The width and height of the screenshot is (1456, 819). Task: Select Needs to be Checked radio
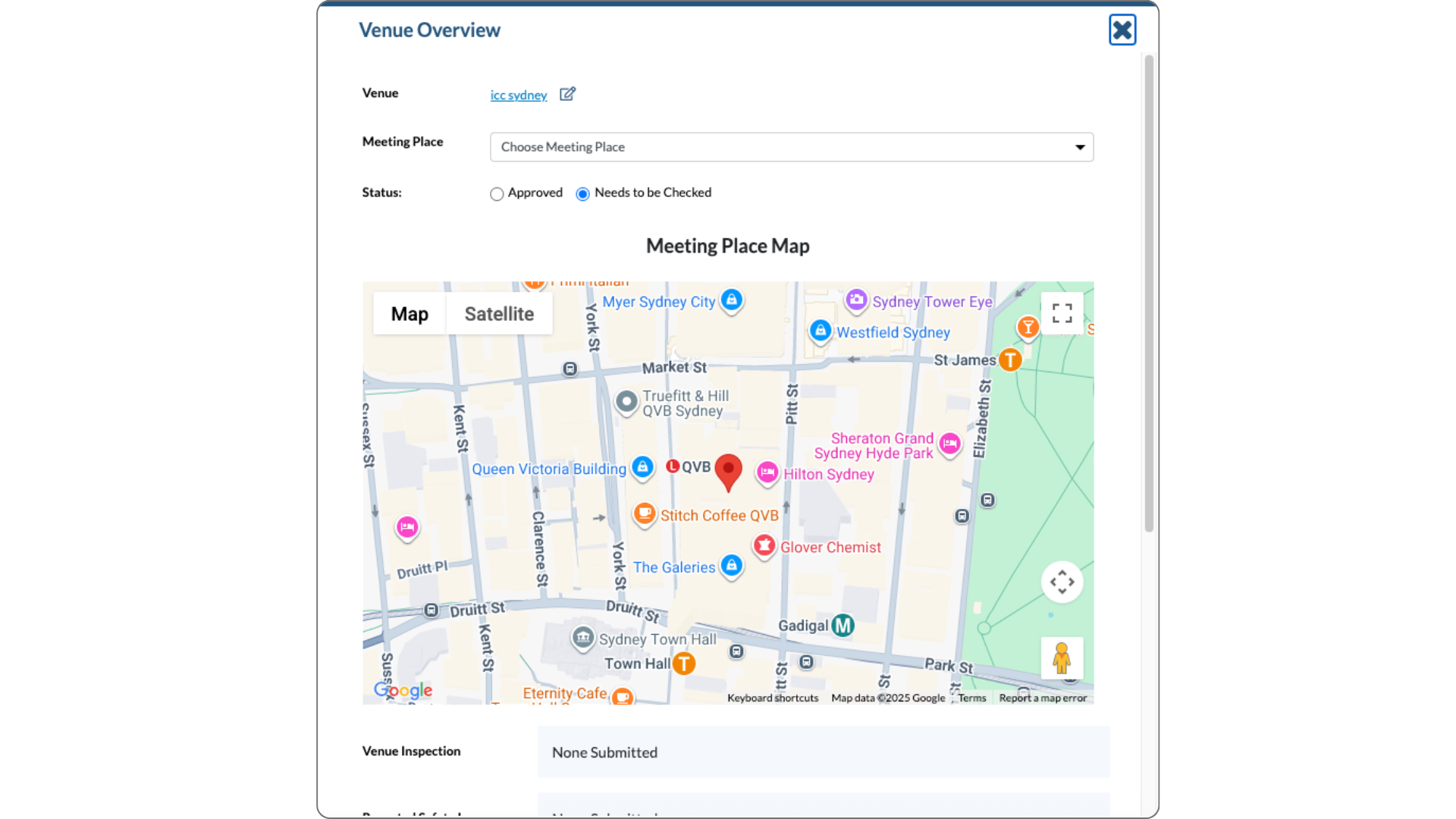tap(582, 194)
